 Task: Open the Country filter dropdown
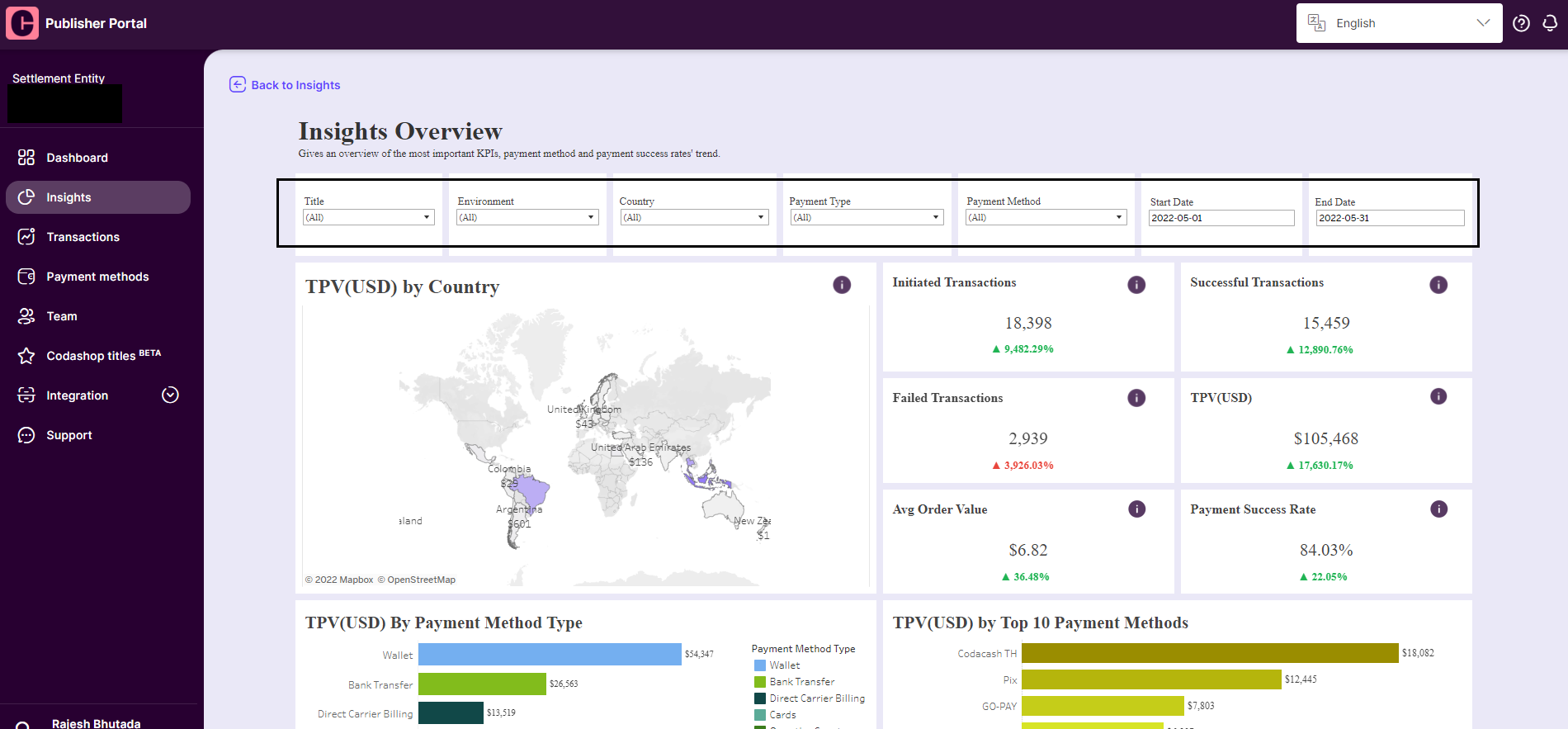(694, 217)
